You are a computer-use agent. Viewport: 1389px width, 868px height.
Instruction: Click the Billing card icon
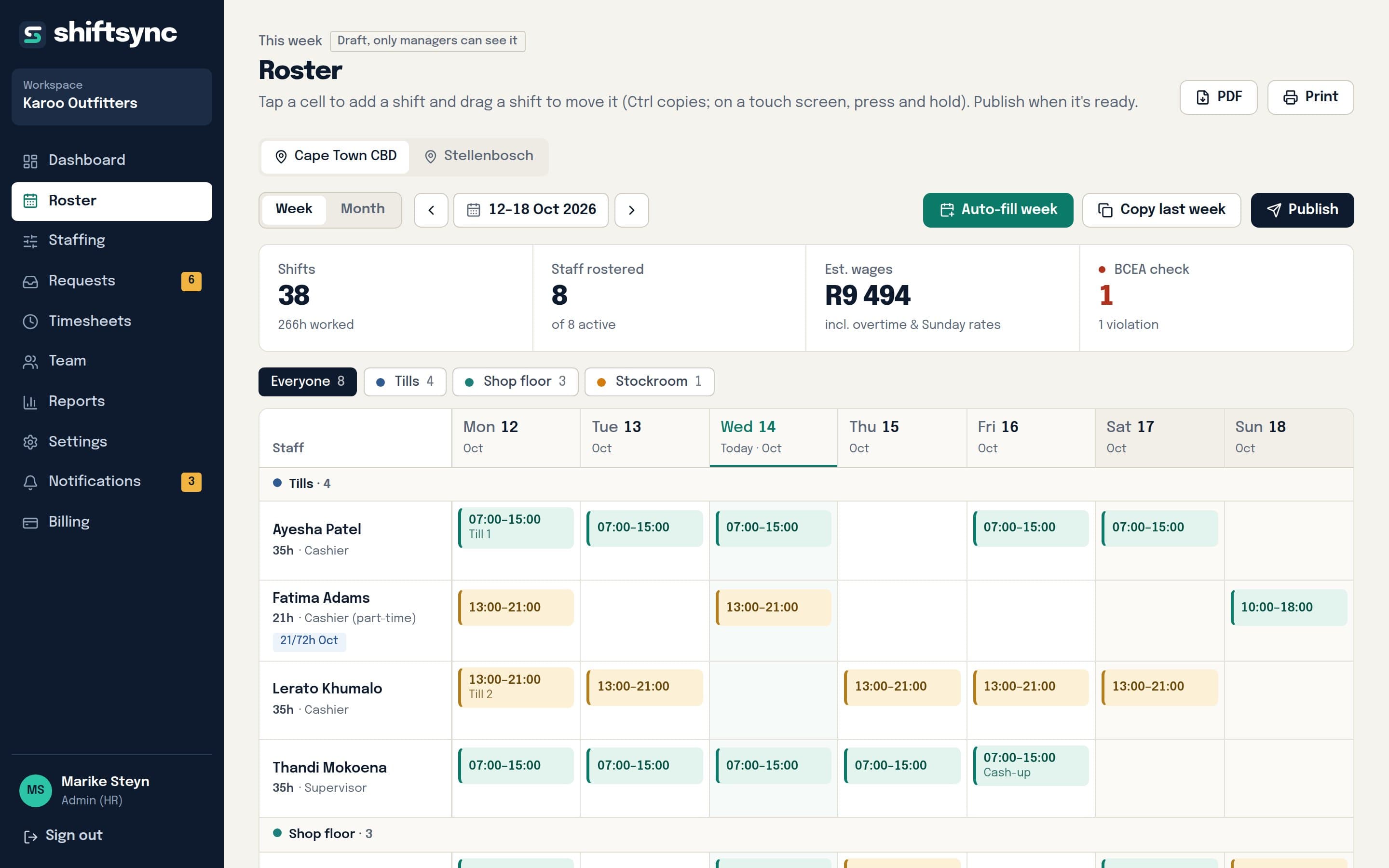tap(30, 522)
